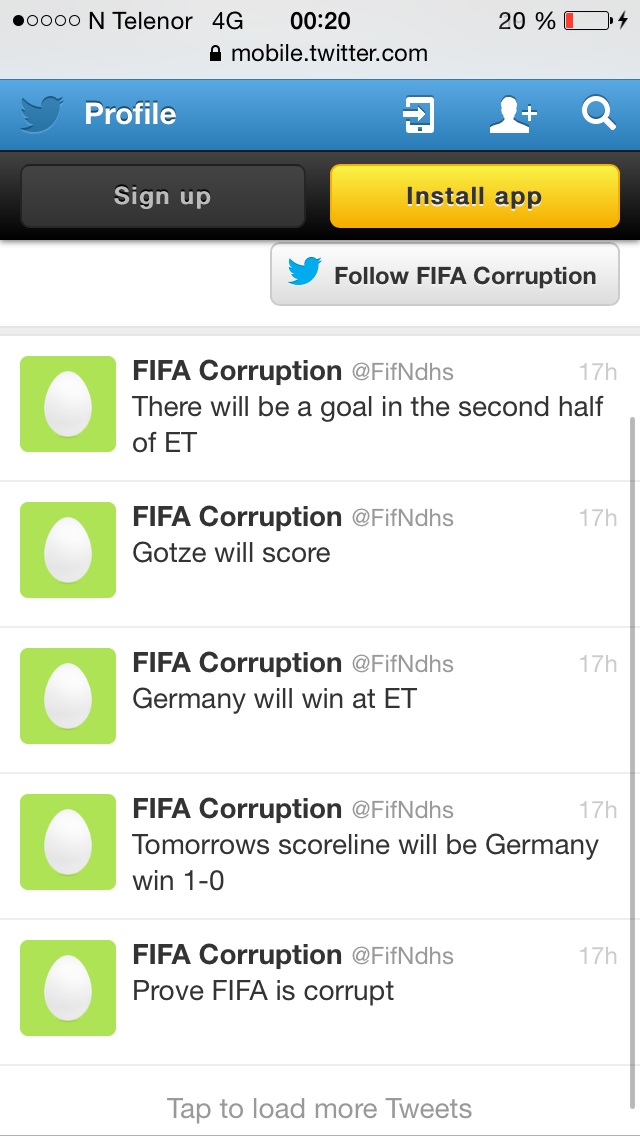
Task: Tap FIFA Corruption name on bottom tweet
Action: click(x=237, y=955)
